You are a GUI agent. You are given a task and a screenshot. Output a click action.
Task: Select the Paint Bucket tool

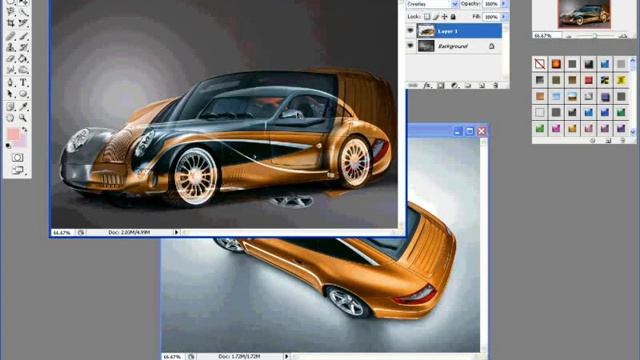click(23, 59)
